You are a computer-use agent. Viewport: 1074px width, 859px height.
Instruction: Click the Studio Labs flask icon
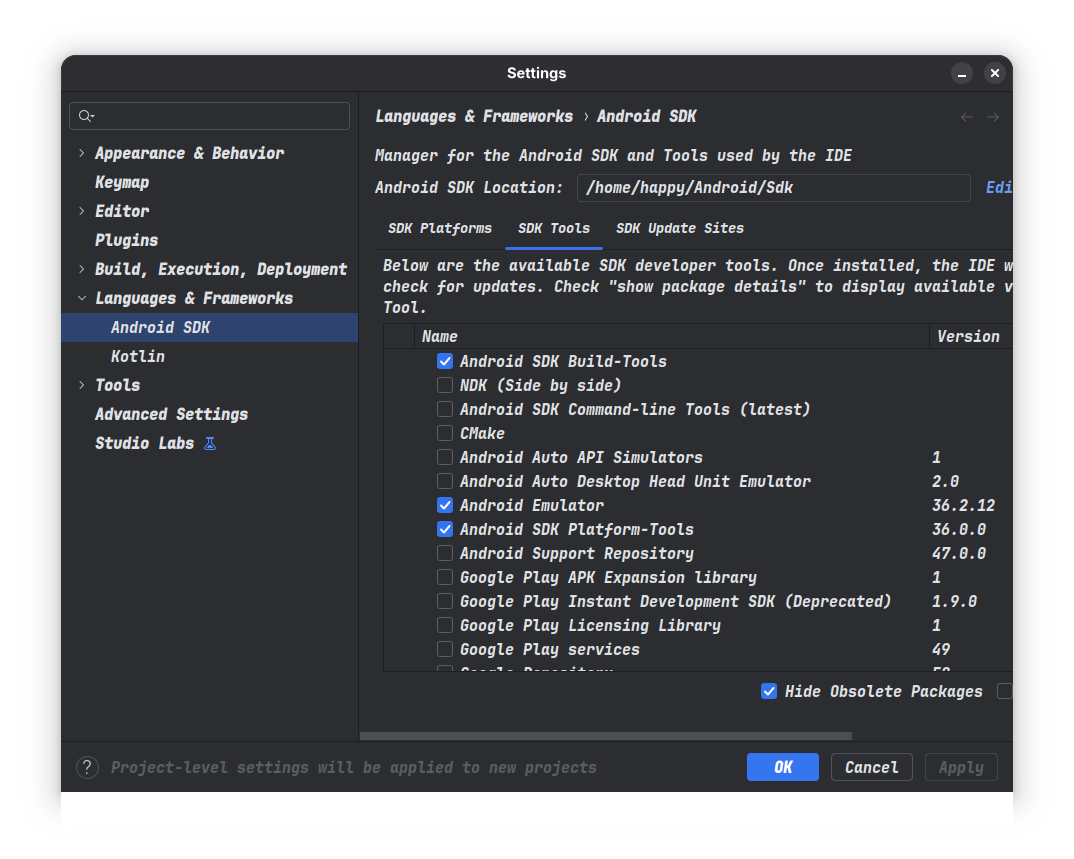coord(210,444)
